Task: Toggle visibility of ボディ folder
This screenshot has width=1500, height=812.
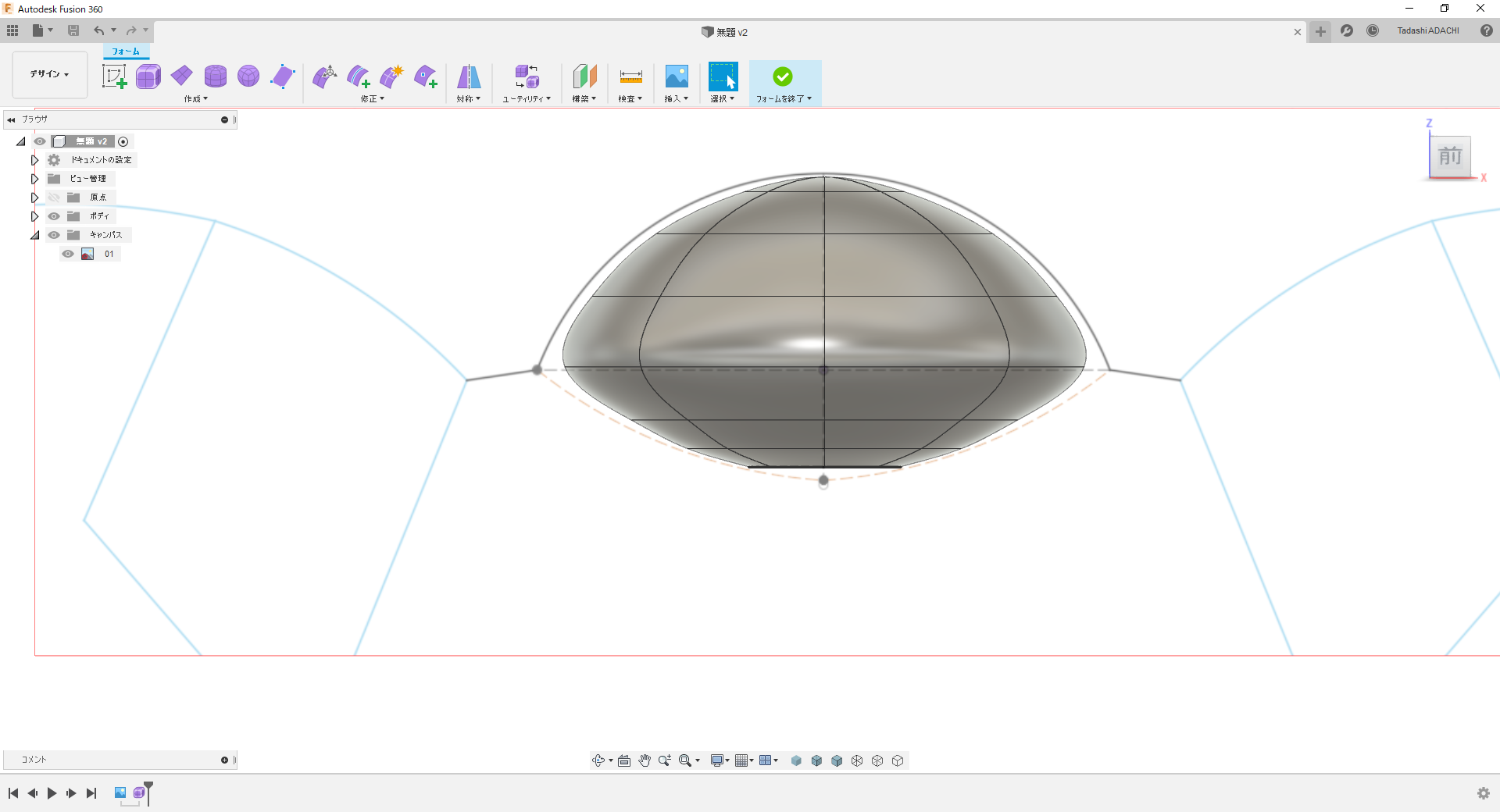Action: tap(54, 216)
